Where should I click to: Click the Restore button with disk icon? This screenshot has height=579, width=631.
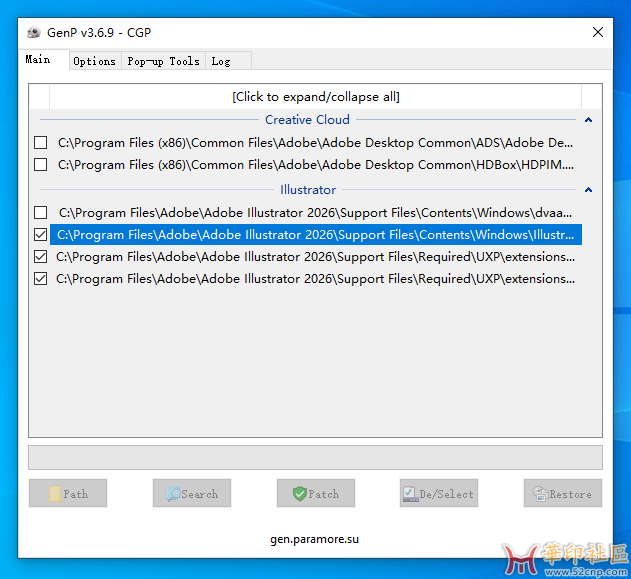pos(562,494)
